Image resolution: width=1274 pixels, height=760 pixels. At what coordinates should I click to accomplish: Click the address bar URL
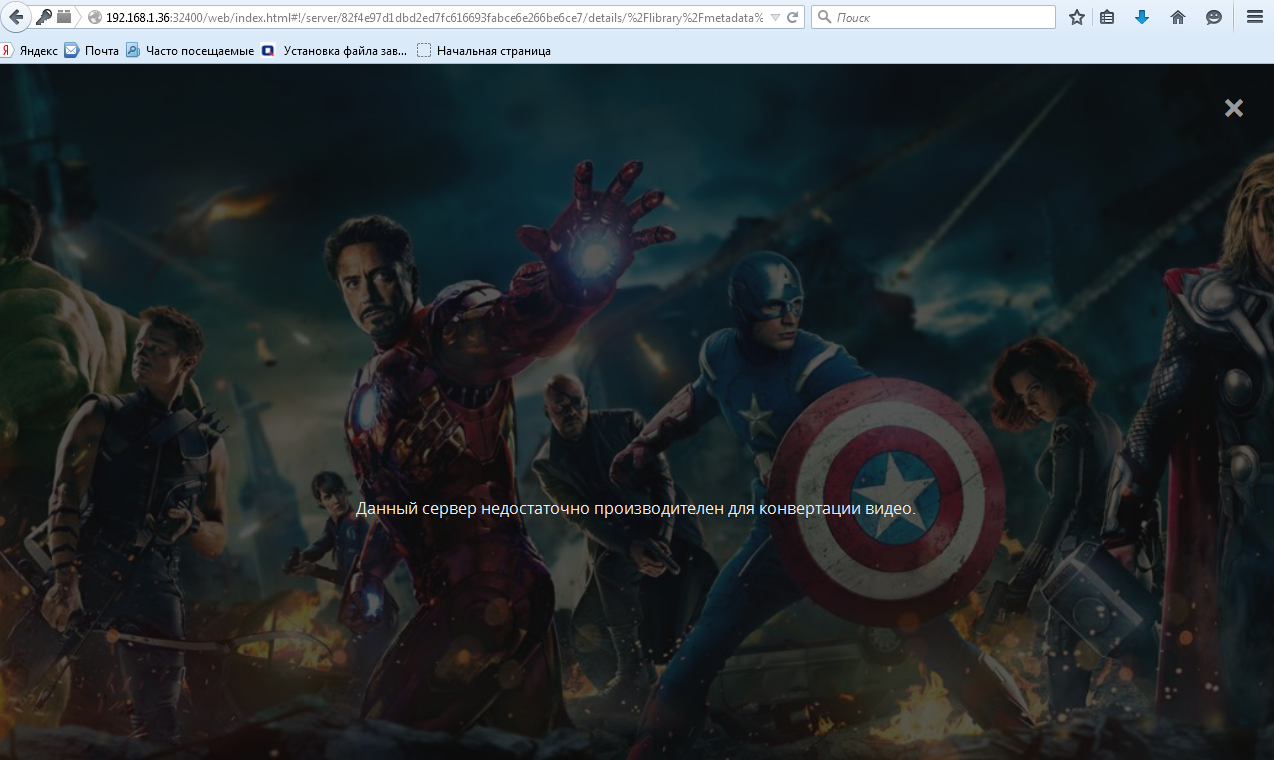click(x=434, y=17)
